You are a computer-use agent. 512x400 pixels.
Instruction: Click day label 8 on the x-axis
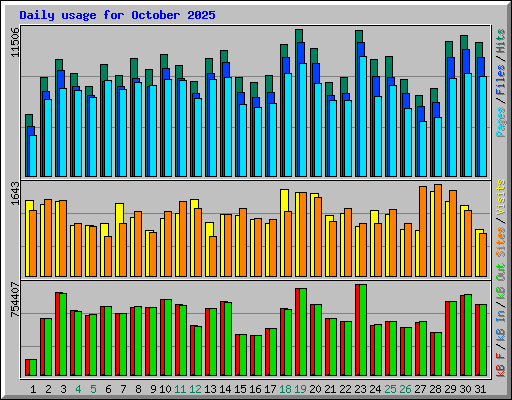[138, 389]
